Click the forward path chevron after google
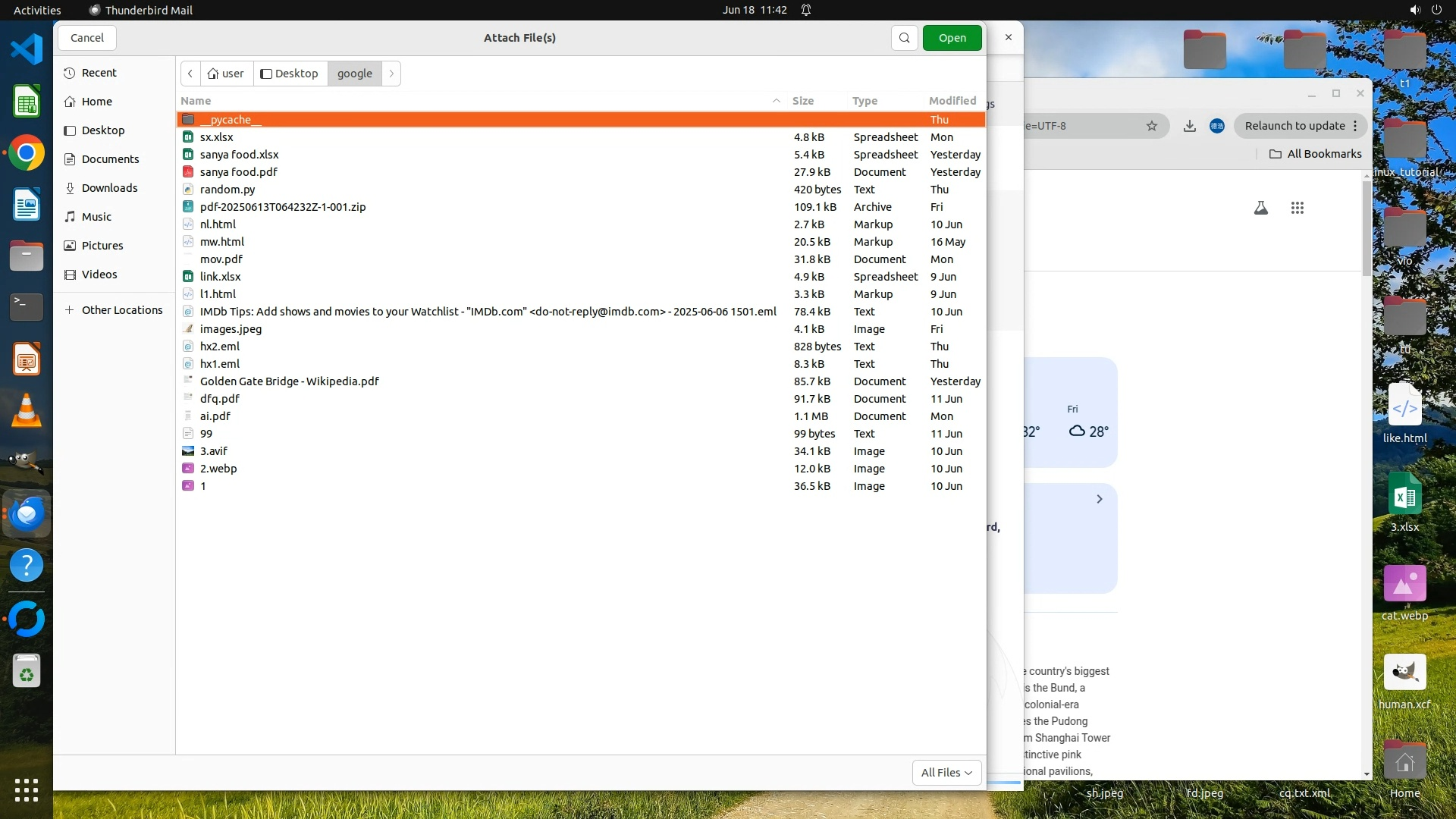Image resolution: width=1456 pixels, height=819 pixels. click(391, 74)
